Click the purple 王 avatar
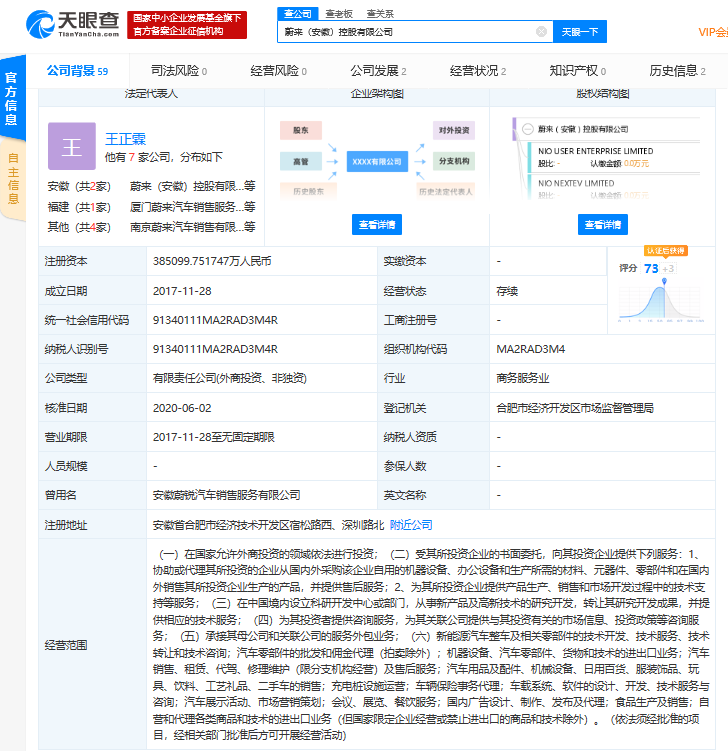The width and height of the screenshot is (728, 751). tap(72, 146)
